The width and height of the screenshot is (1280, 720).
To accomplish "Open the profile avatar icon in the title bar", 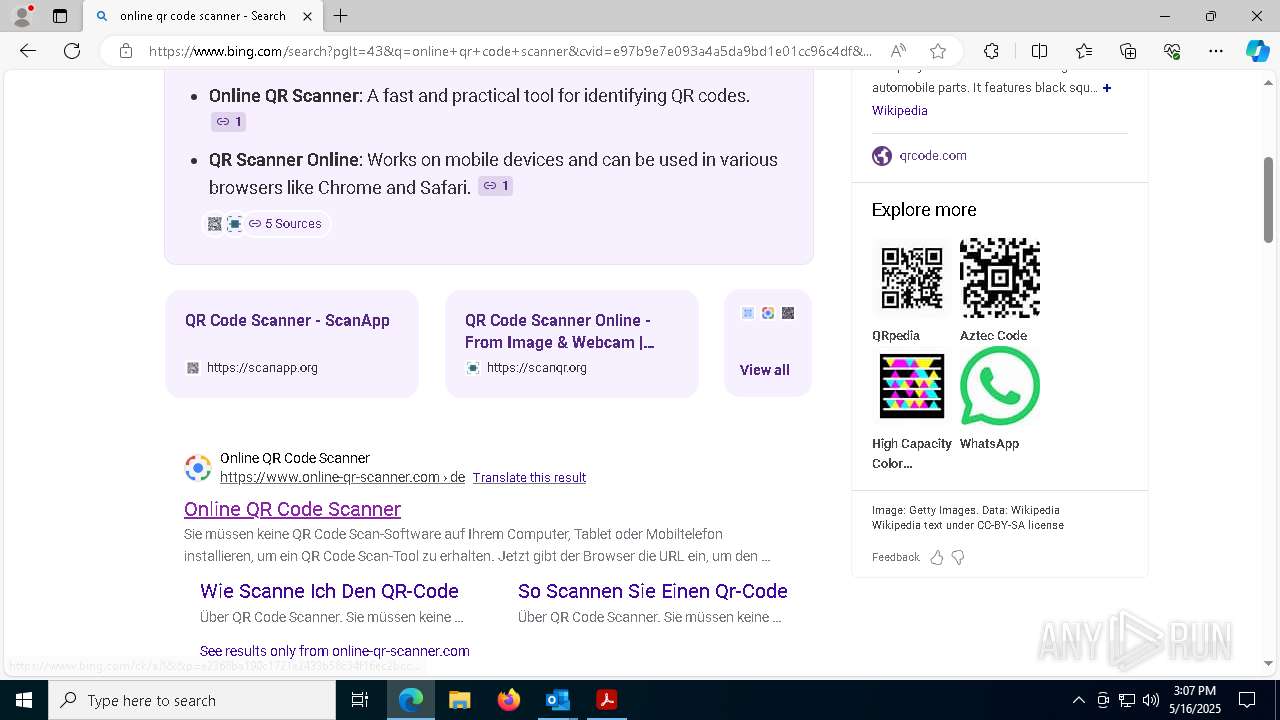I will point(22,16).
